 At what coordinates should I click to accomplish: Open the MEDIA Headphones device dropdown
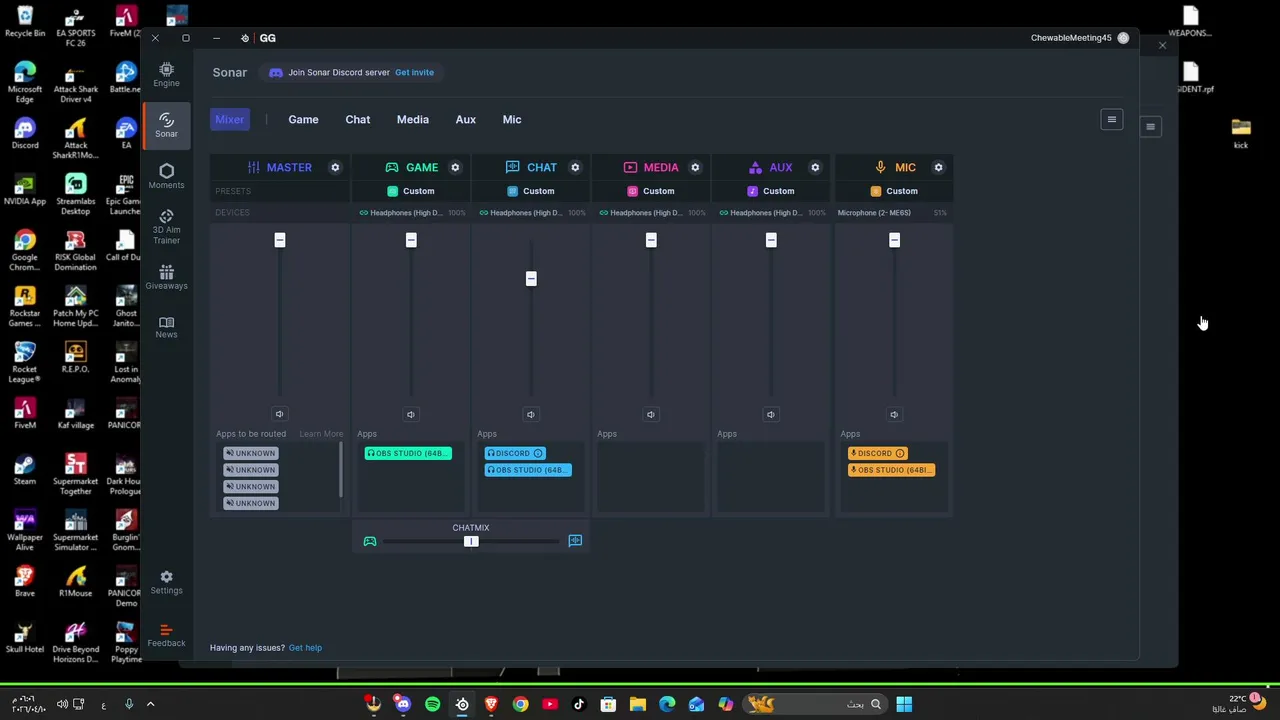(x=652, y=213)
